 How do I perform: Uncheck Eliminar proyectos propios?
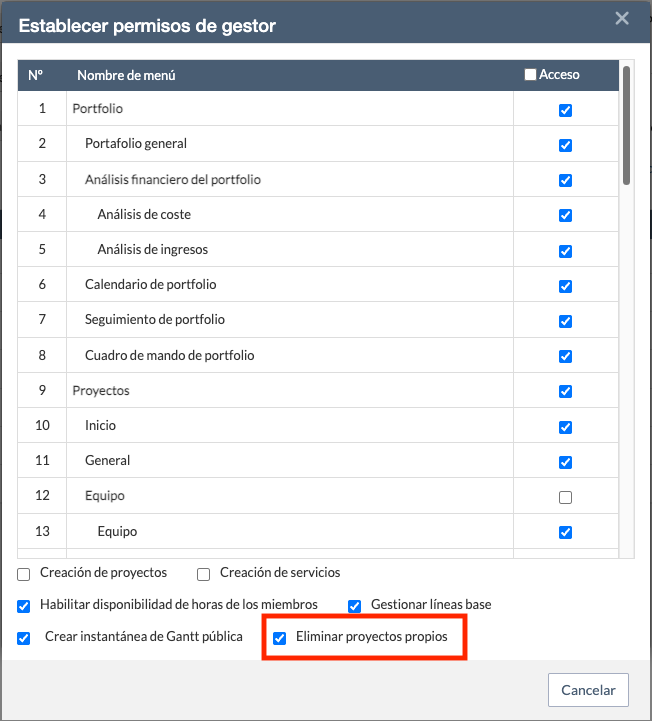tap(280, 638)
